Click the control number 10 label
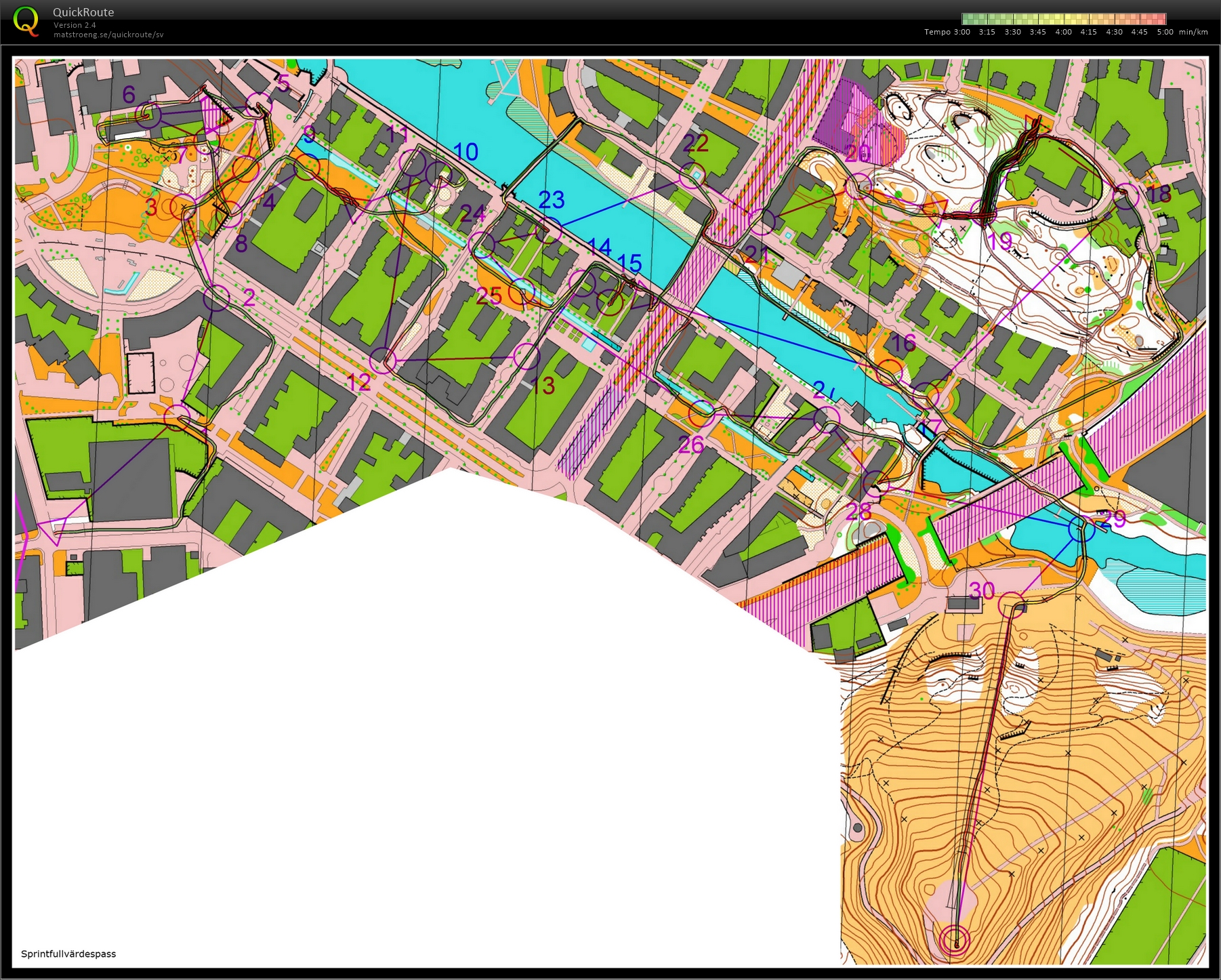Image resolution: width=1221 pixels, height=980 pixels. coord(465,152)
